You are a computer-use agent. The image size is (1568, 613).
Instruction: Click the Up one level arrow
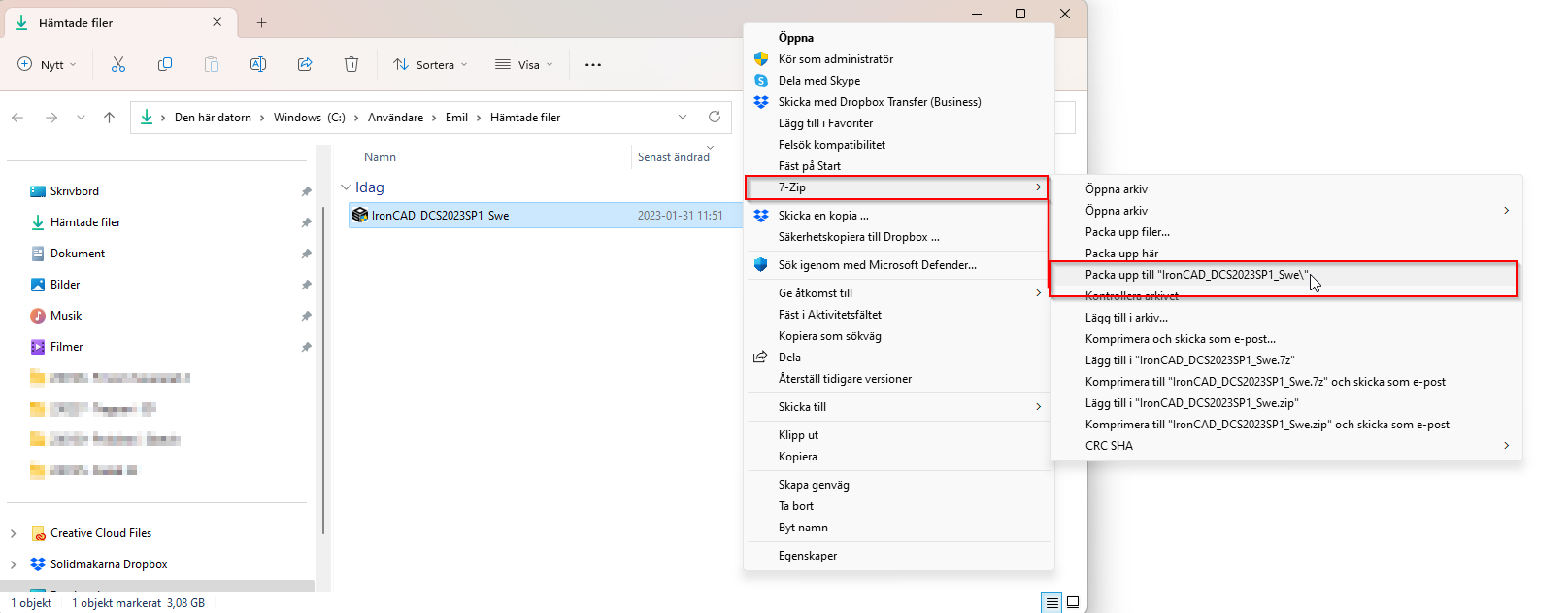tap(109, 118)
